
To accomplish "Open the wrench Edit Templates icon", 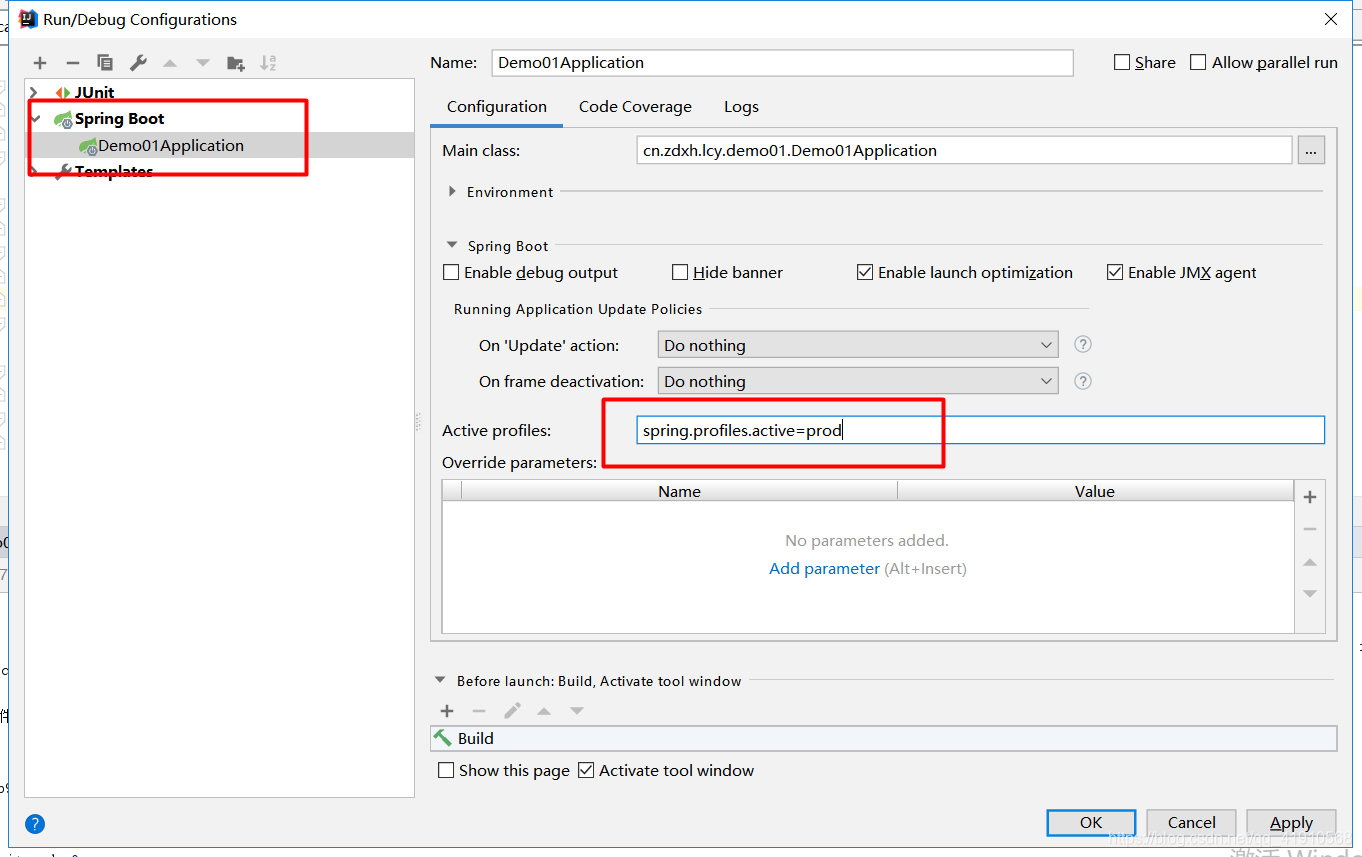I will 138,63.
